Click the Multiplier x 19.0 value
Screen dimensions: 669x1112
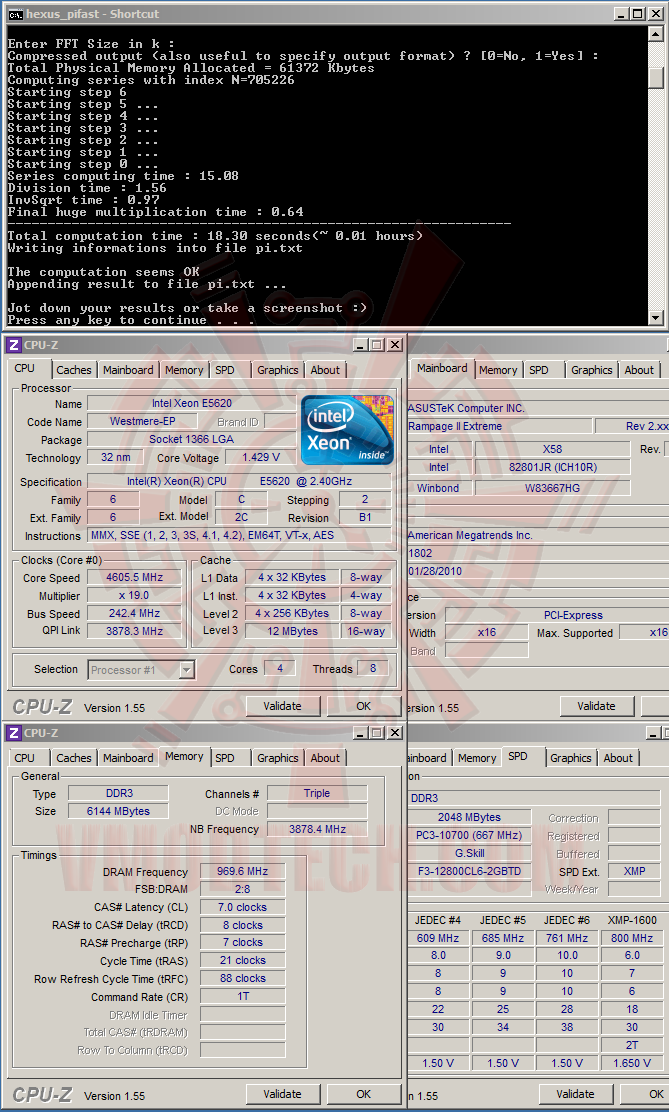pyautogui.click(x=134, y=596)
